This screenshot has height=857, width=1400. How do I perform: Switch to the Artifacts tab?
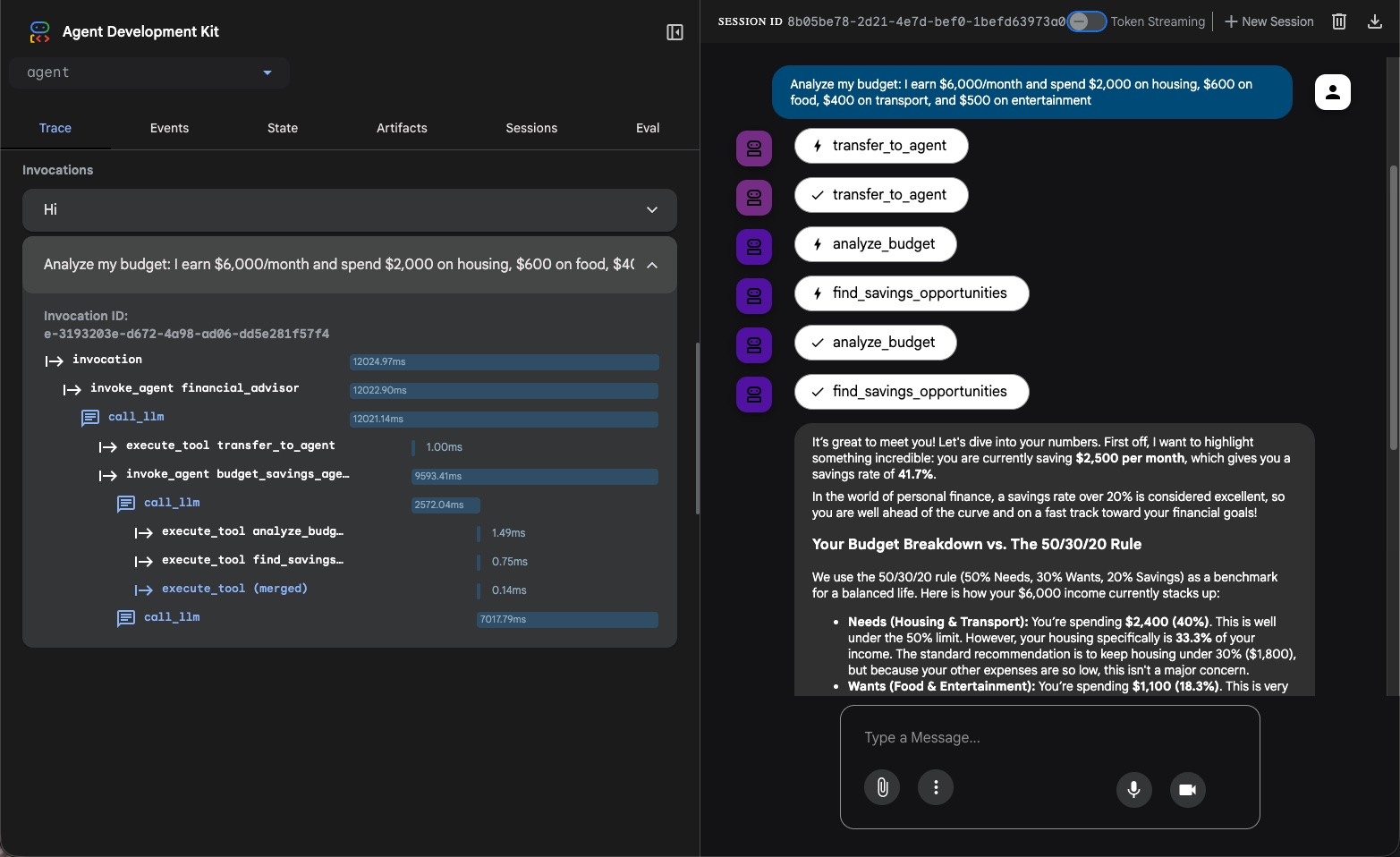[402, 128]
